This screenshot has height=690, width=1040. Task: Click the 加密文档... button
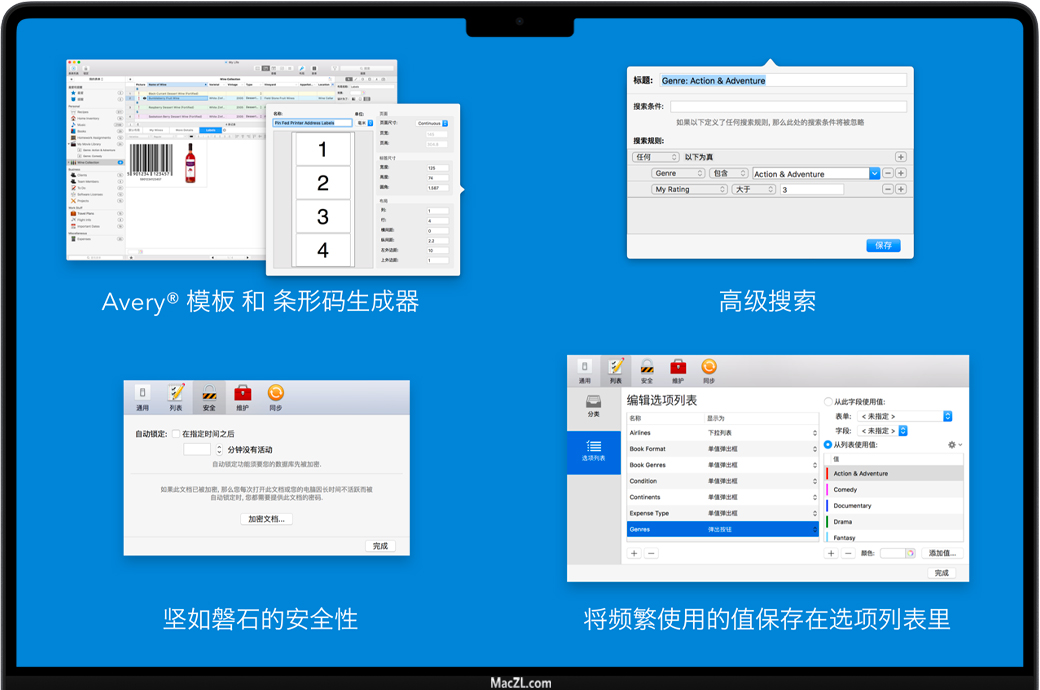(x=266, y=519)
